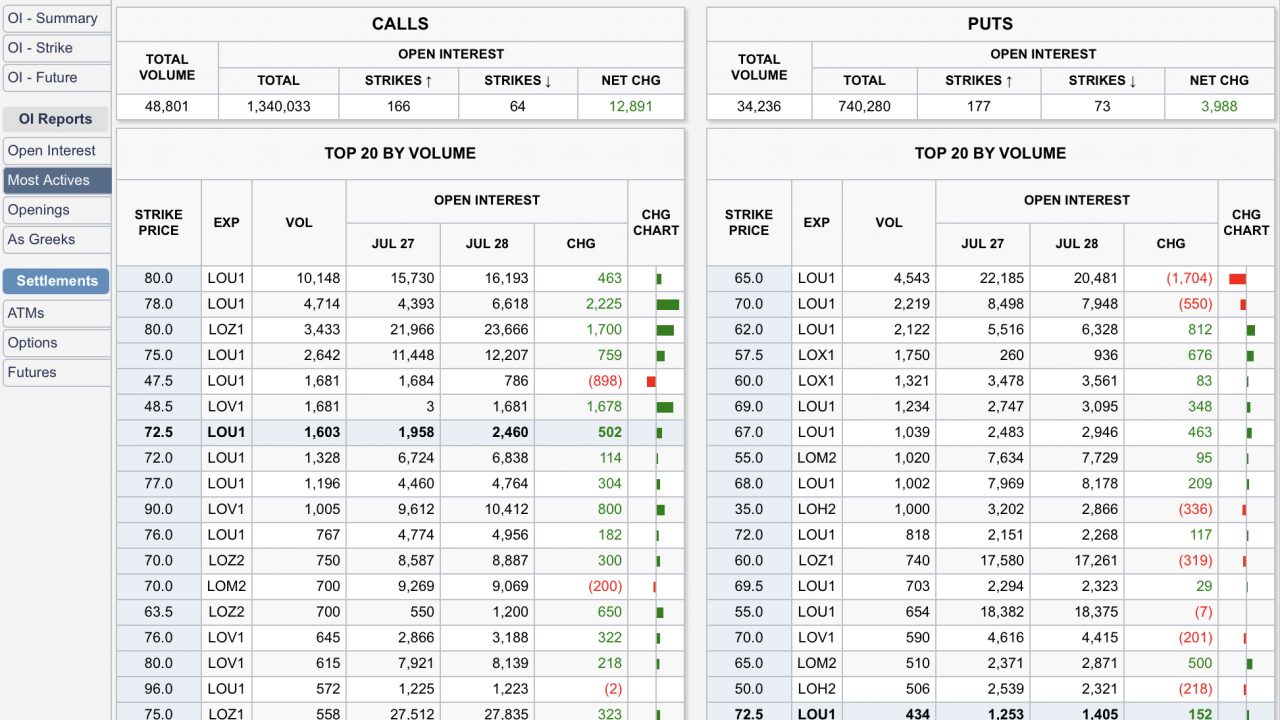Viewport: 1280px width, 720px height.
Task: Open Options settlements page
Action: [33, 343]
